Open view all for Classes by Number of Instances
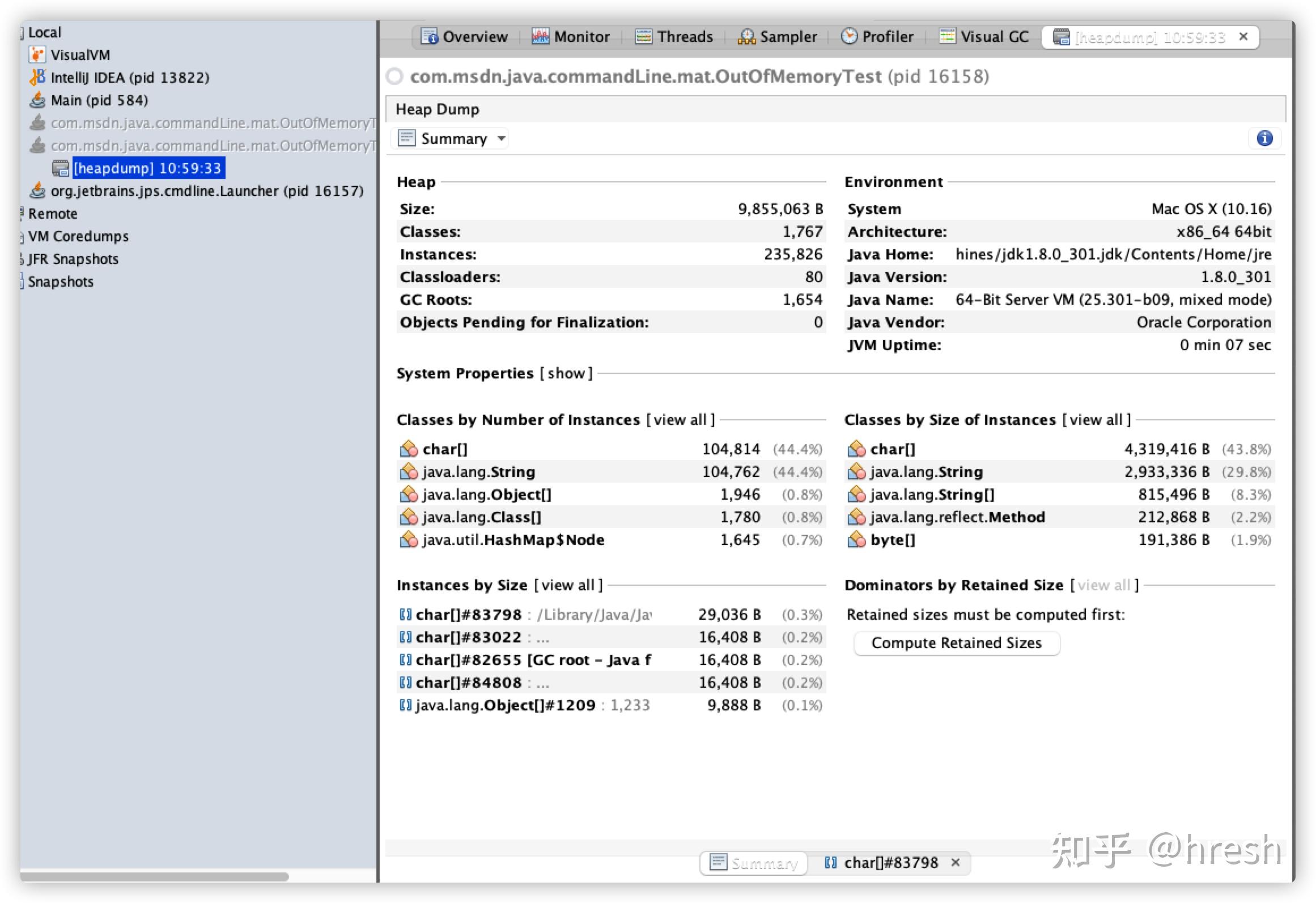The height and width of the screenshot is (903, 1316). click(x=680, y=419)
